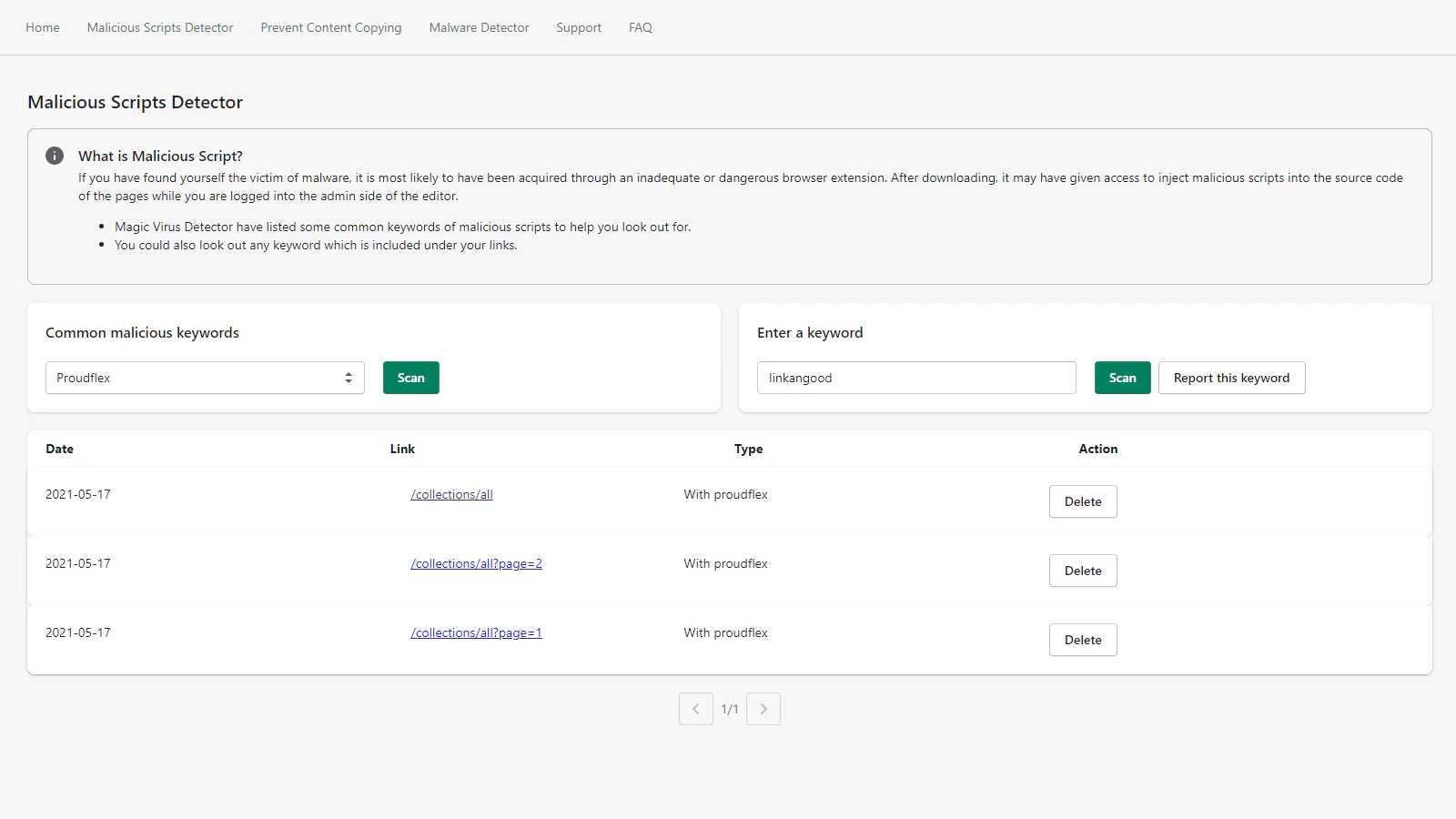Open the FAQ page
This screenshot has width=1456, height=819.
tap(641, 27)
